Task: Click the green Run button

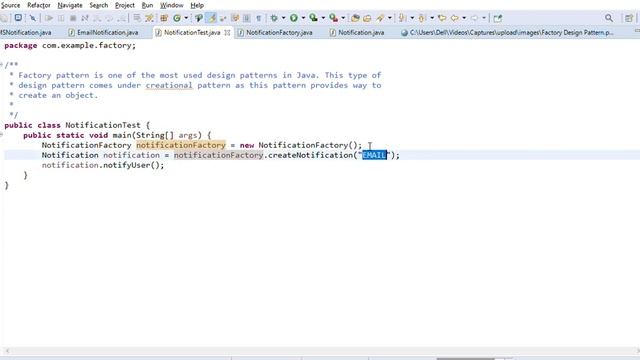Action: [x=293, y=18]
